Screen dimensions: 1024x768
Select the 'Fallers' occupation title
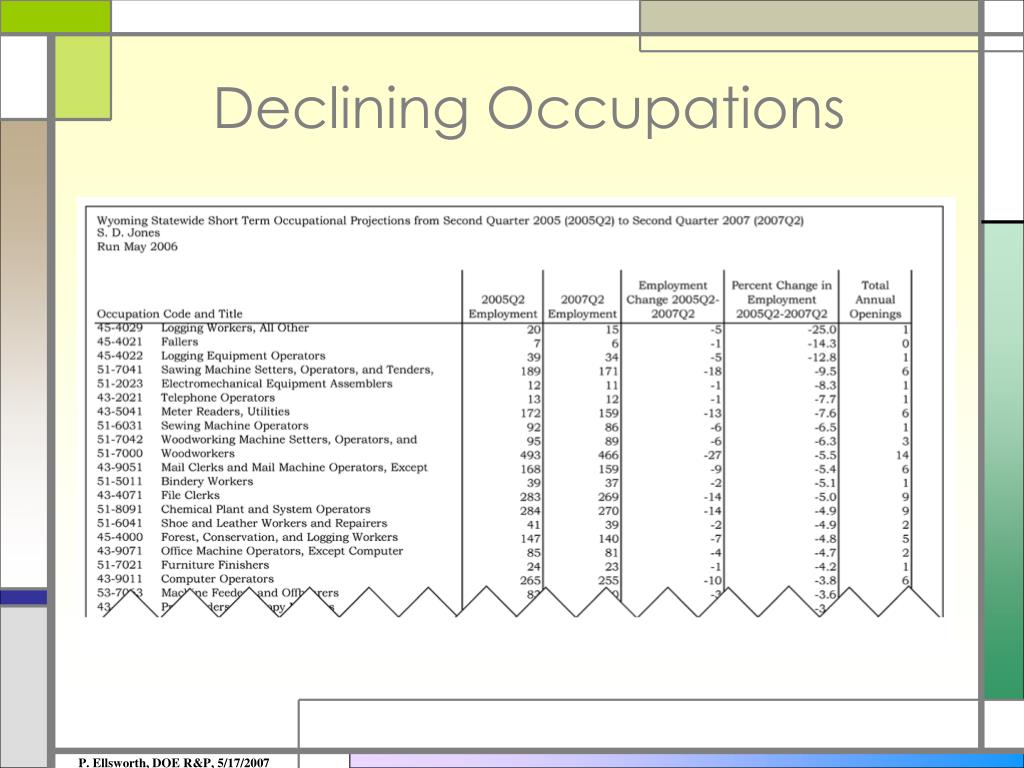coord(180,342)
